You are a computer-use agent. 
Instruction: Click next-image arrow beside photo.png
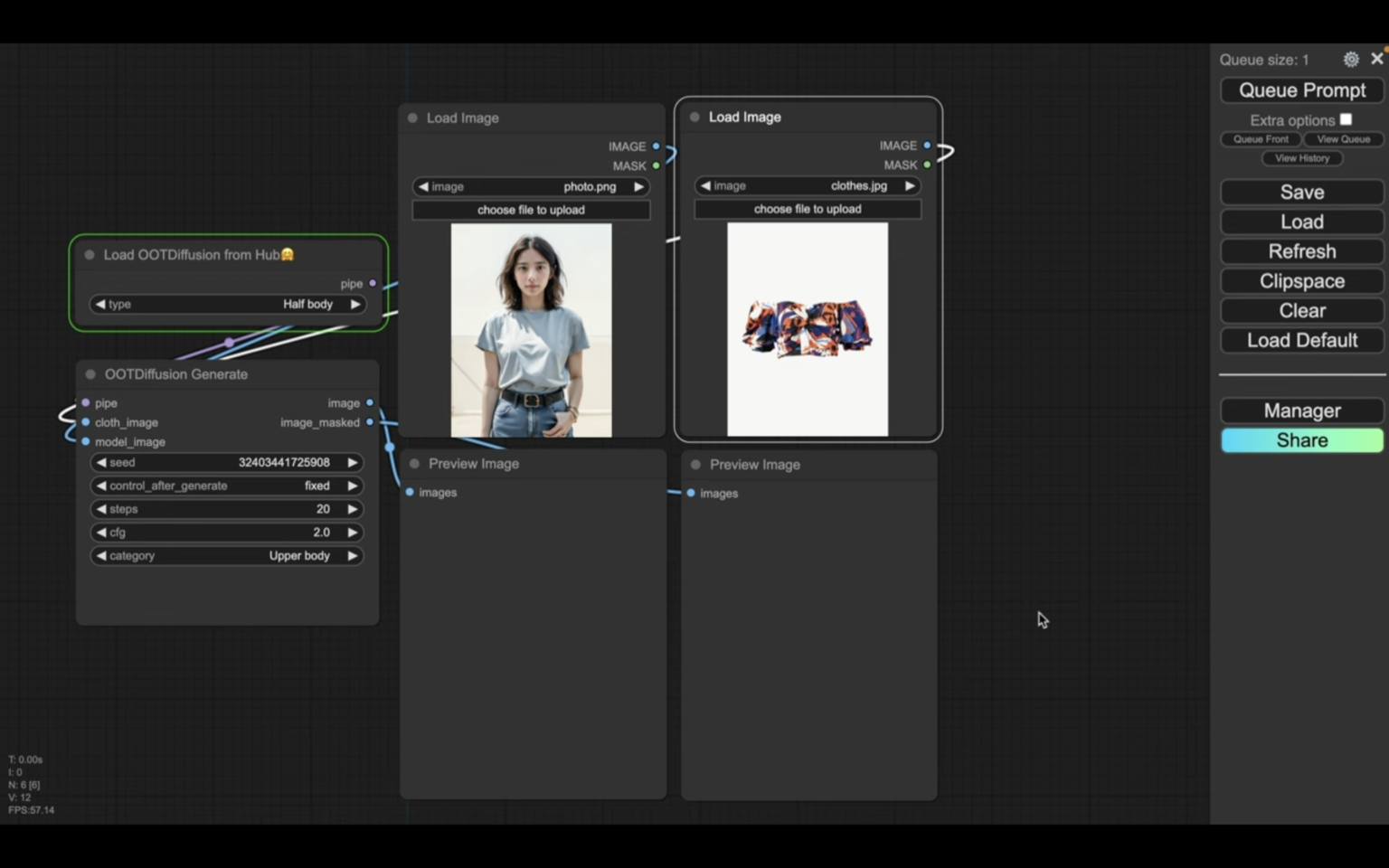pyautogui.click(x=638, y=187)
